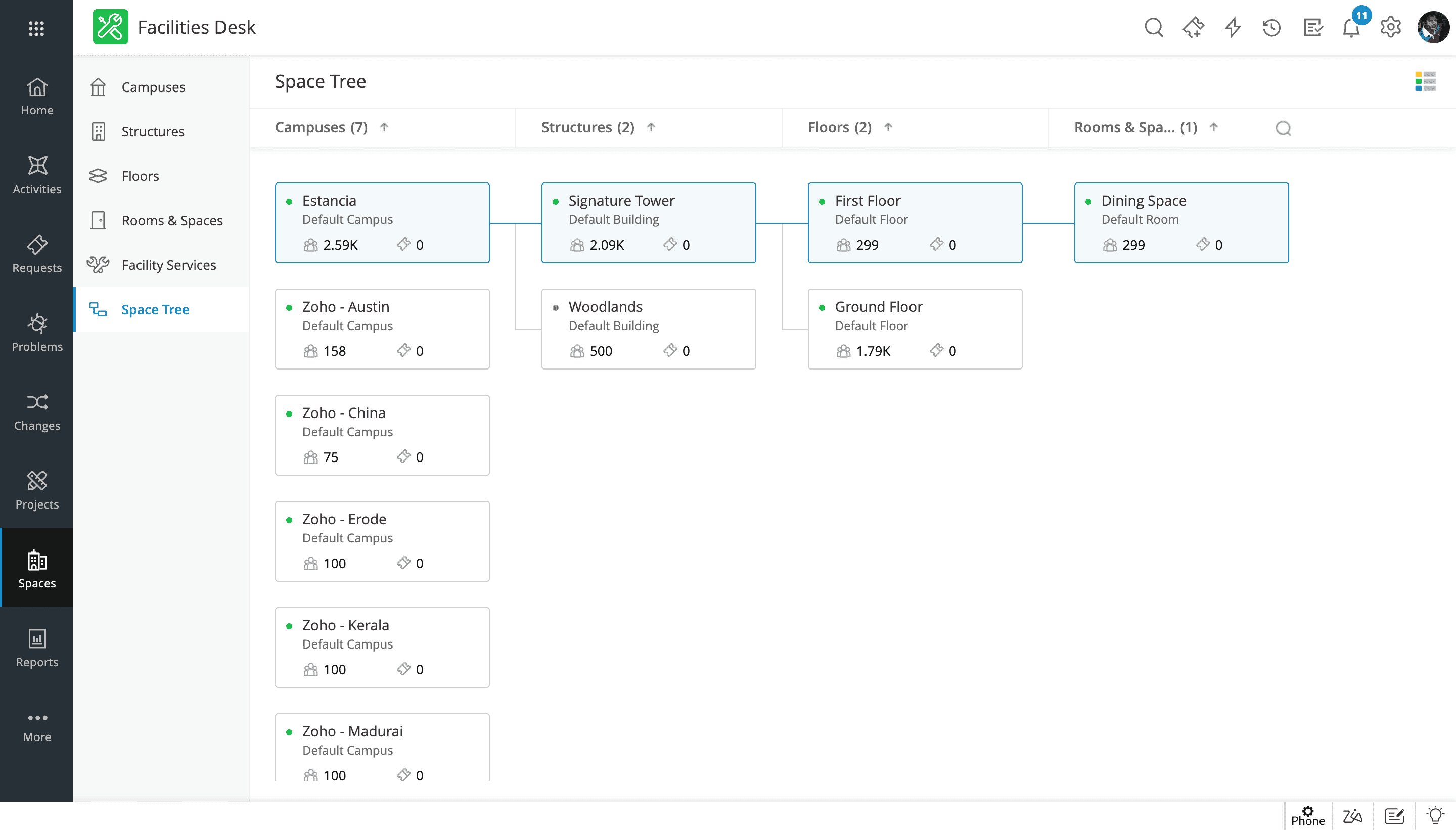
Task: Select Facility Services in the submenu
Action: [161, 265]
